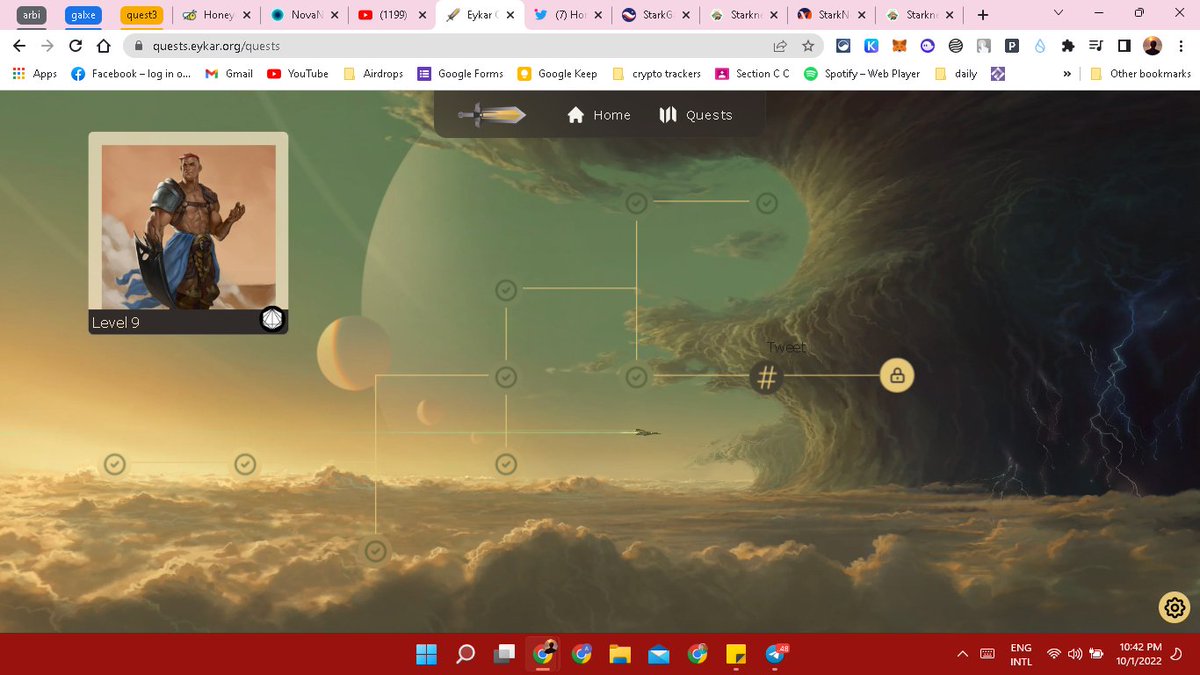
Task: Expand the quest3 tab group
Action: pos(139,15)
